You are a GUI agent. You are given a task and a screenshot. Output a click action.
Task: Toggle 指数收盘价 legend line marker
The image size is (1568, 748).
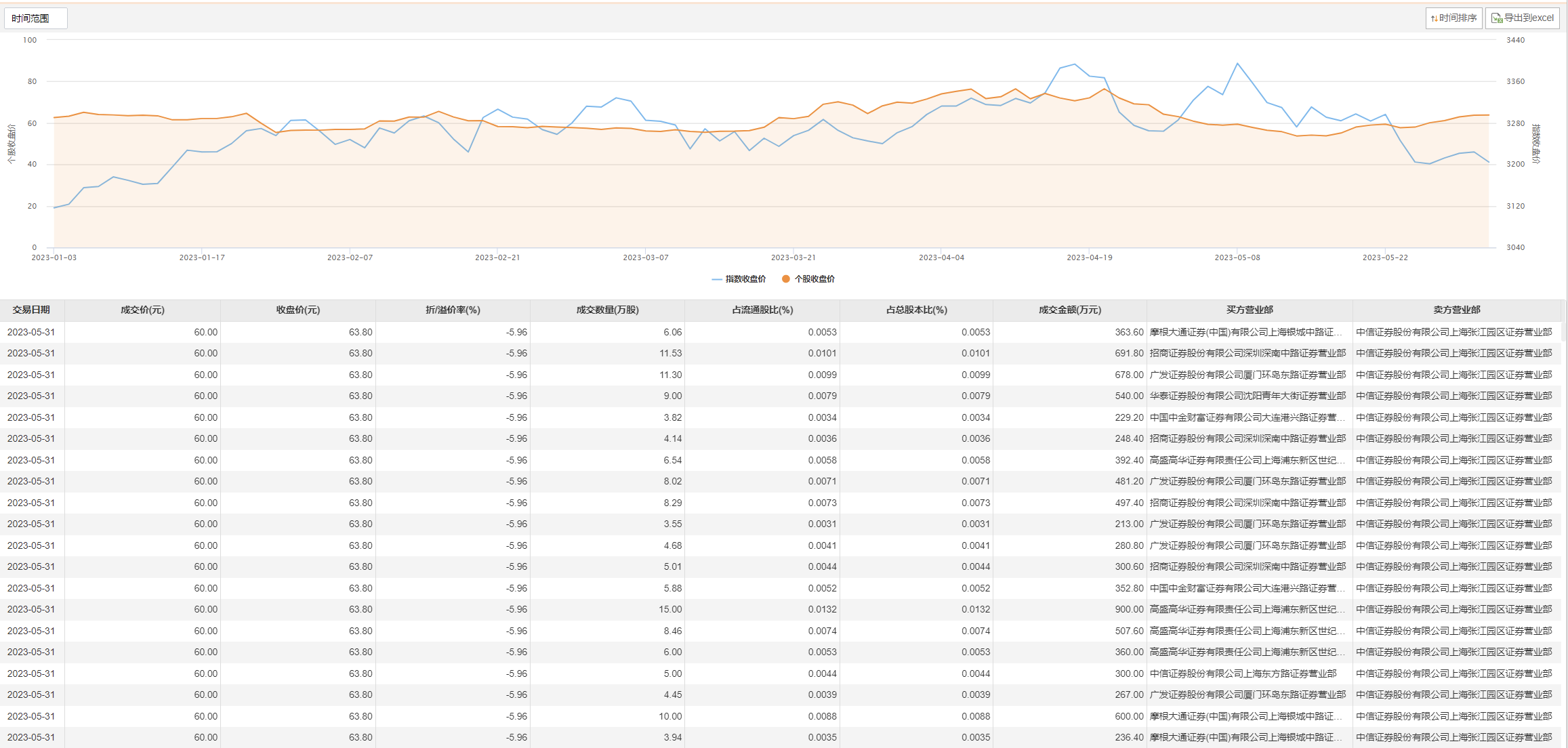717,279
